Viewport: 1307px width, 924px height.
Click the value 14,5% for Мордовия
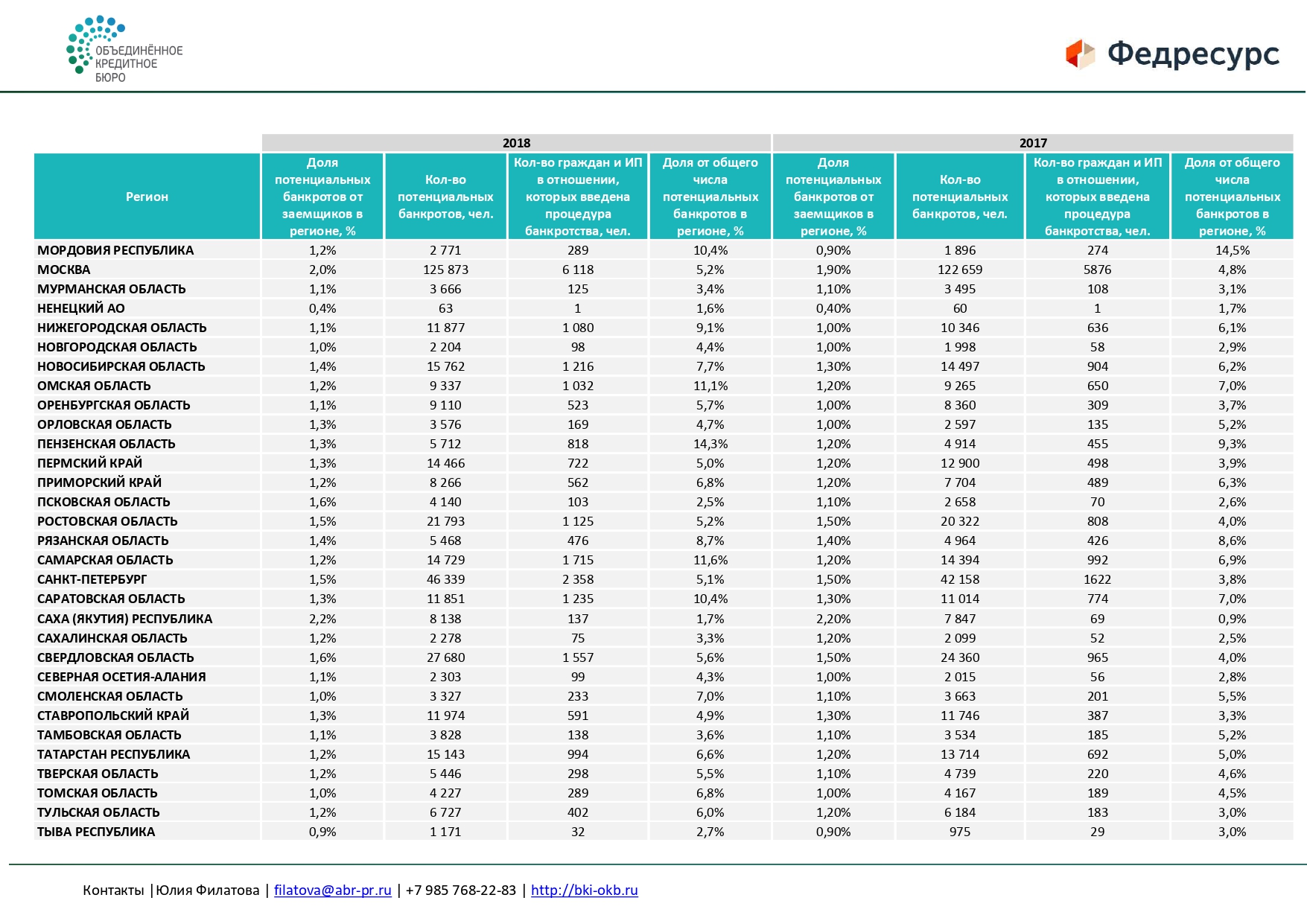pyautogui.click(x=1233, y=250)
